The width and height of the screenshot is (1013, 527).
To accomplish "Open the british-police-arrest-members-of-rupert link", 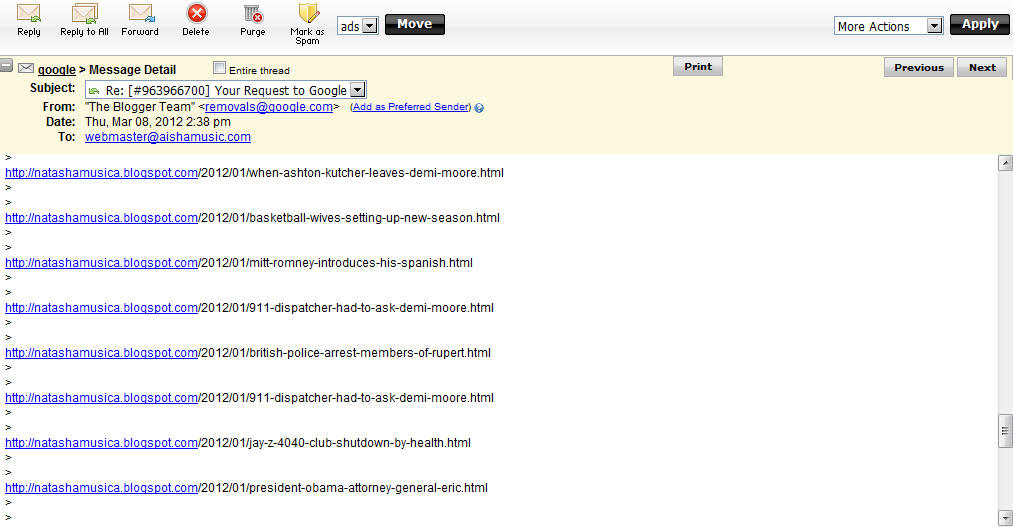I will coord(101,353).
